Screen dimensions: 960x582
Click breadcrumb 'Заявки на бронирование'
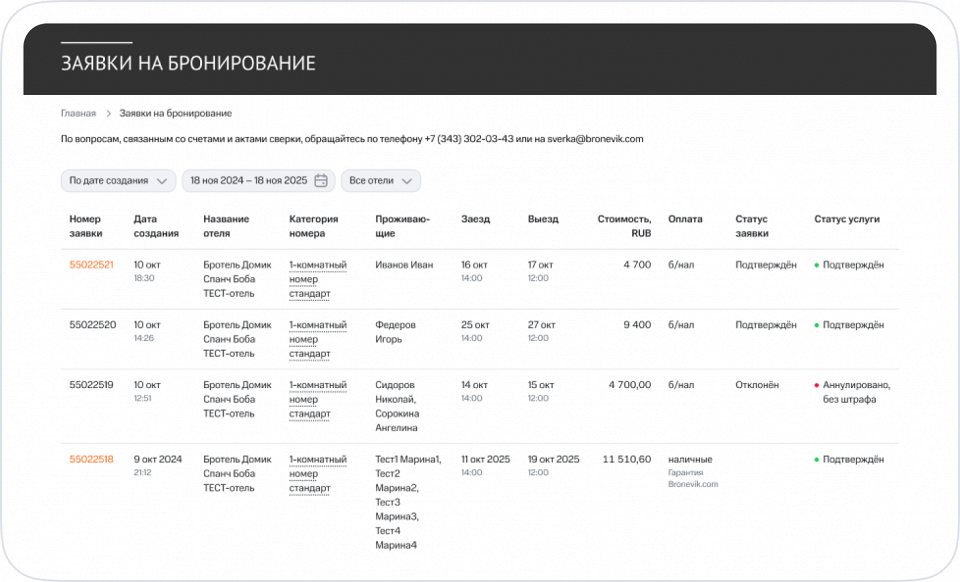(176, 113)
